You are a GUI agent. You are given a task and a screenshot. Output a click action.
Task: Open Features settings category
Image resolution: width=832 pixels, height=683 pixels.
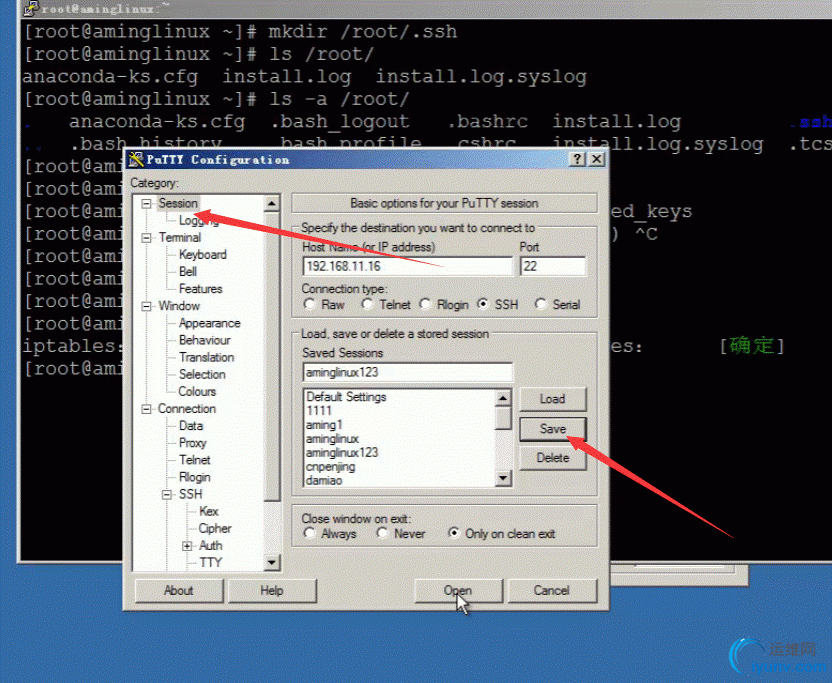click(201, 289)
